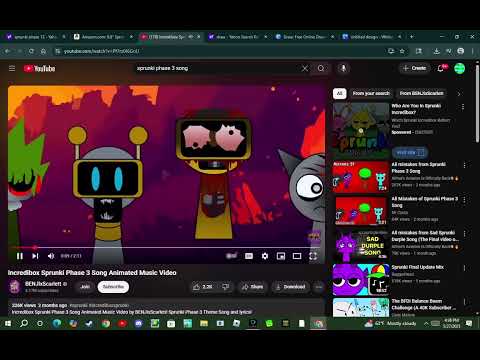Show more filter chips with right chevron
The width and height of the screenshot is (480, 360).
(459, 94)
